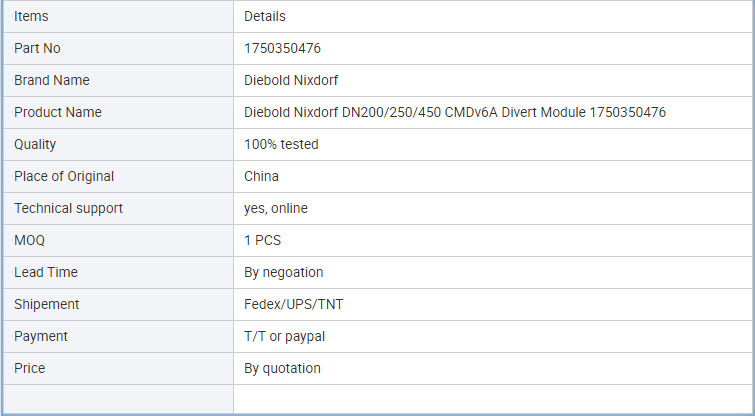
Task: Click the "By quotation" price value
Action: pyautogui.click(x=282, y=368)
